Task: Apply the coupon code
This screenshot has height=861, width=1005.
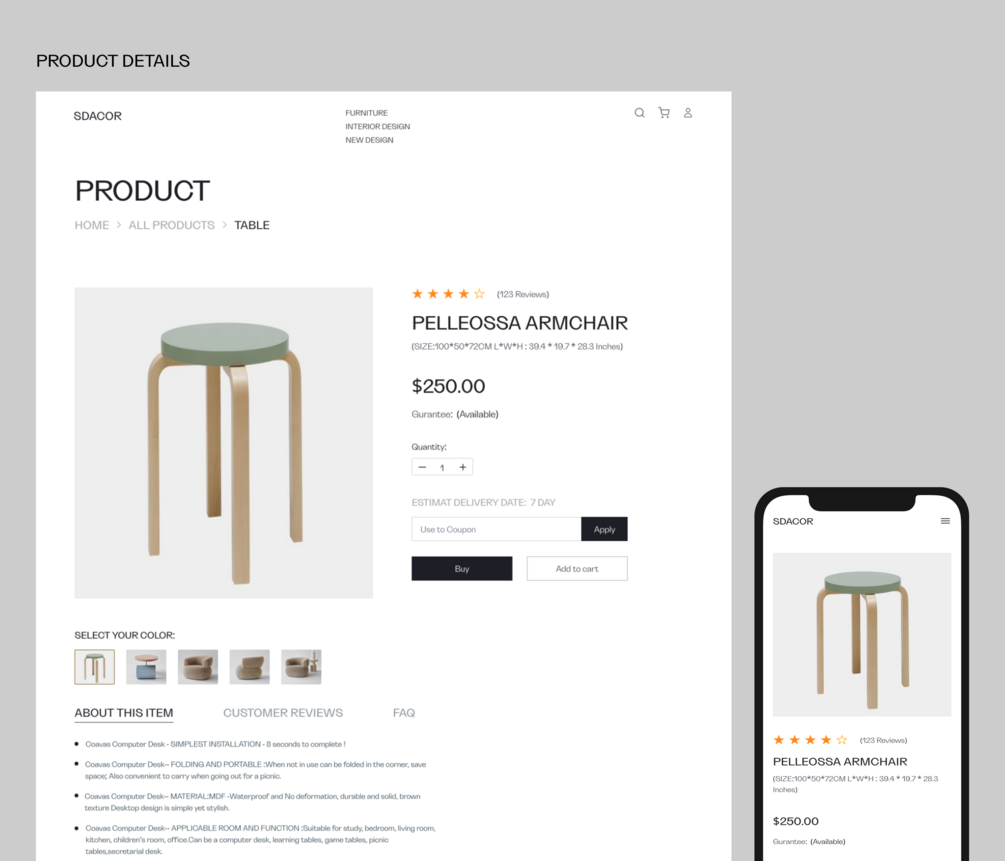Action: (604, 529)
